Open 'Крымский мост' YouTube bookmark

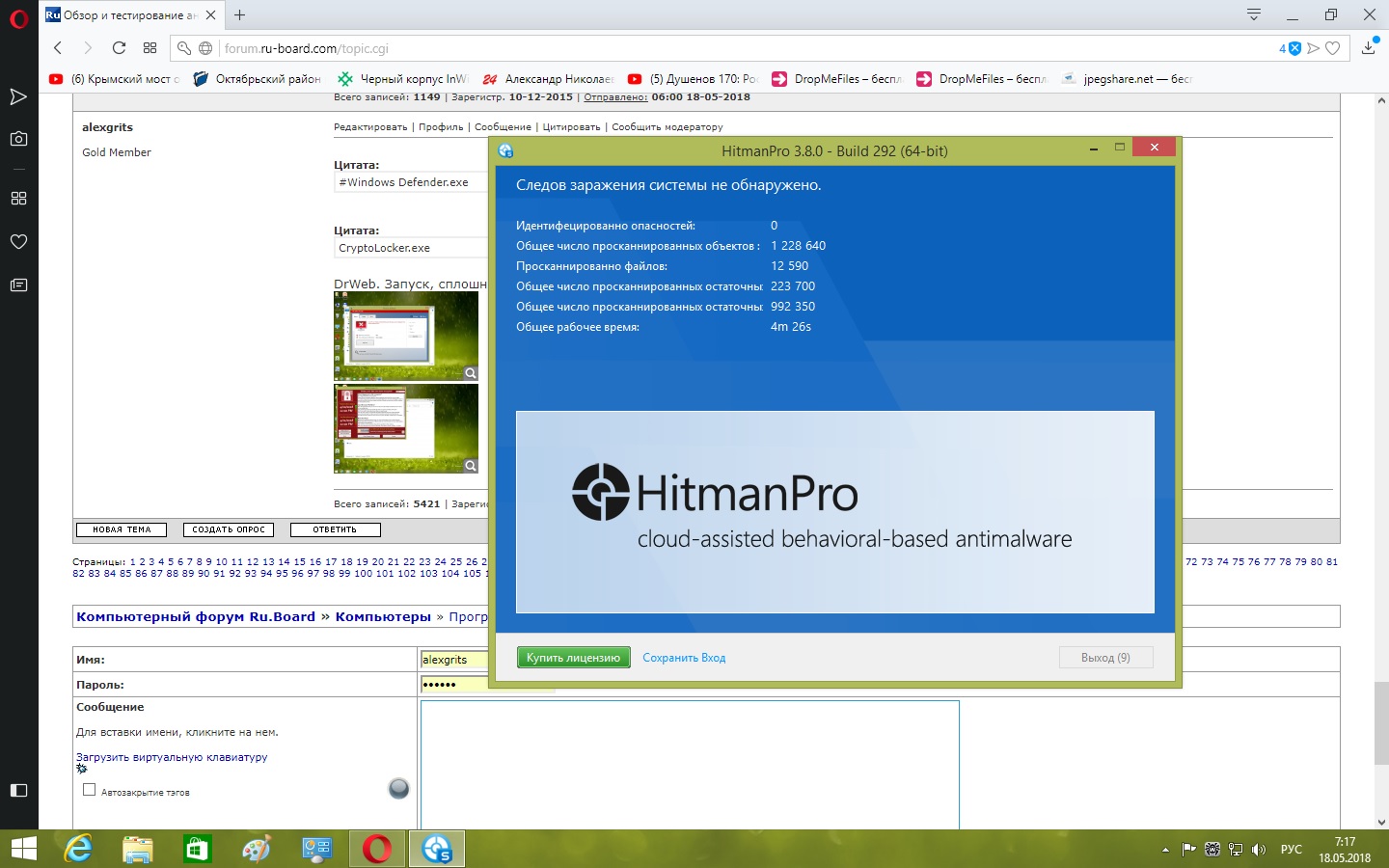[x=114, y=79]
